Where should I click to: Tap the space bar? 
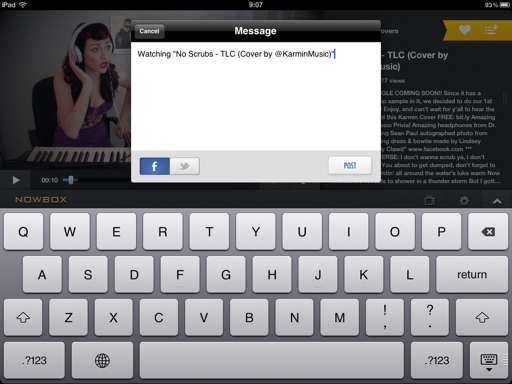point(272,360)
